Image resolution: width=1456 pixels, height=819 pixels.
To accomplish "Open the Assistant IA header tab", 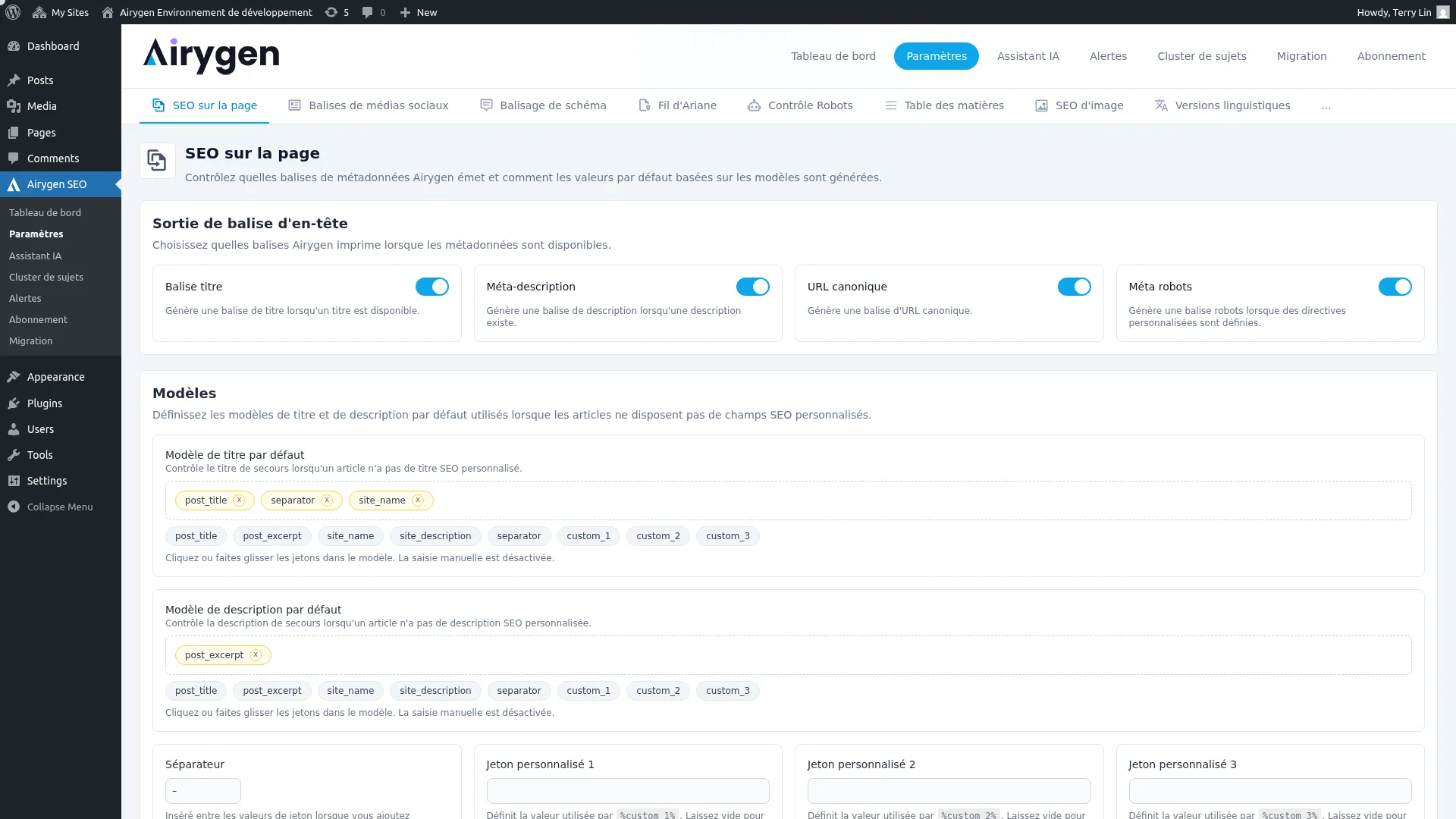I will point(1028,56).
